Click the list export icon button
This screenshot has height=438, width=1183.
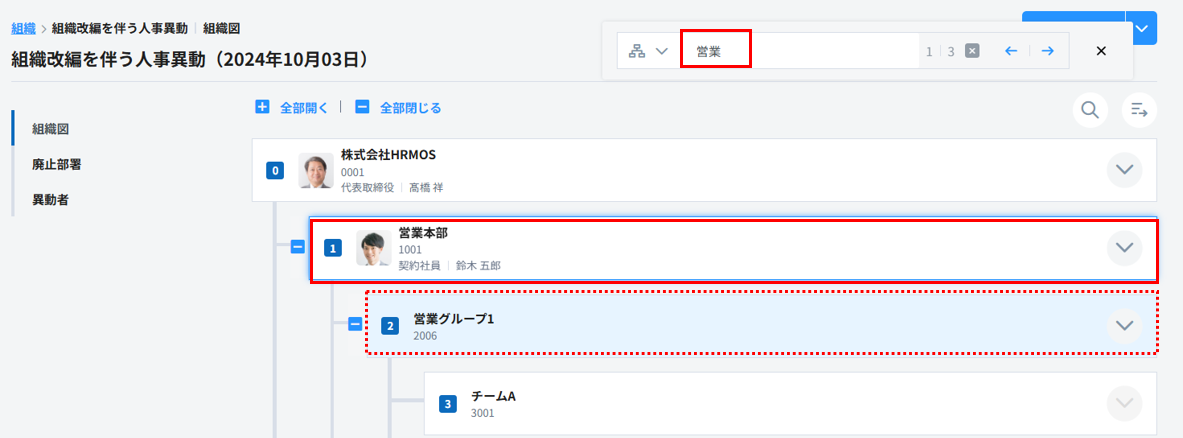[x=1138, y=110]
